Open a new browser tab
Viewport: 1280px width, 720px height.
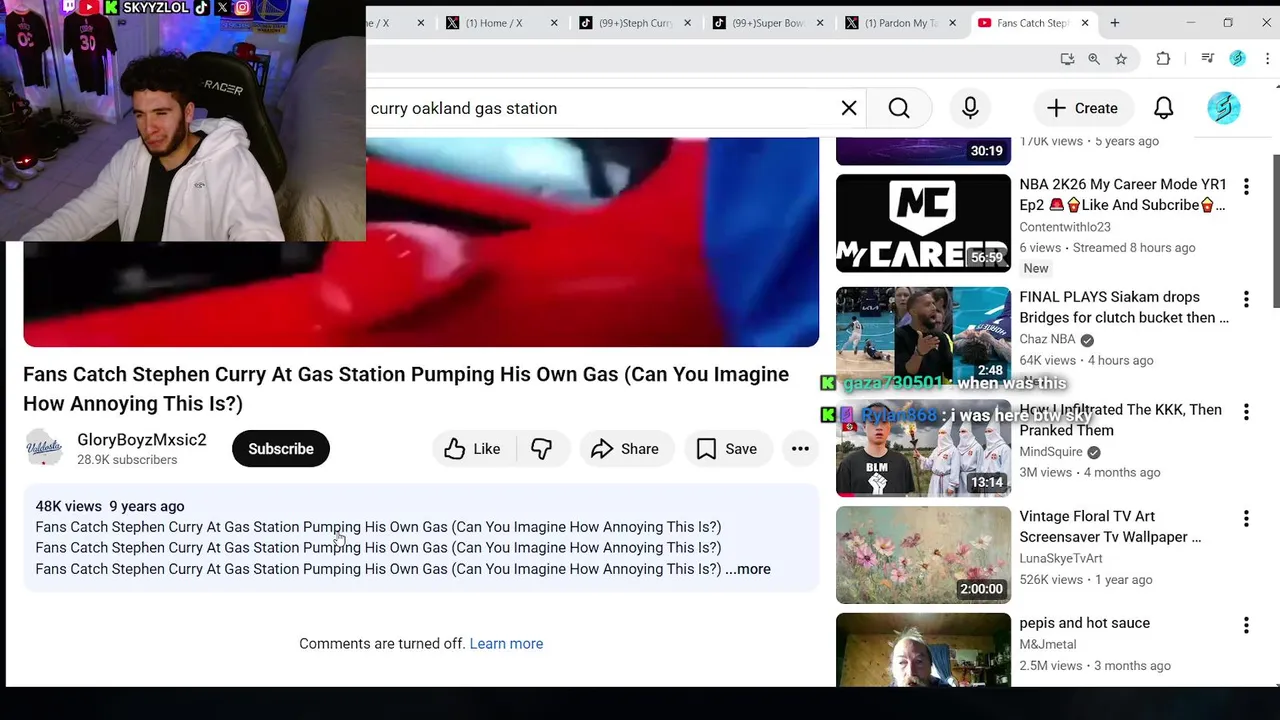(x=1115, y=23)
